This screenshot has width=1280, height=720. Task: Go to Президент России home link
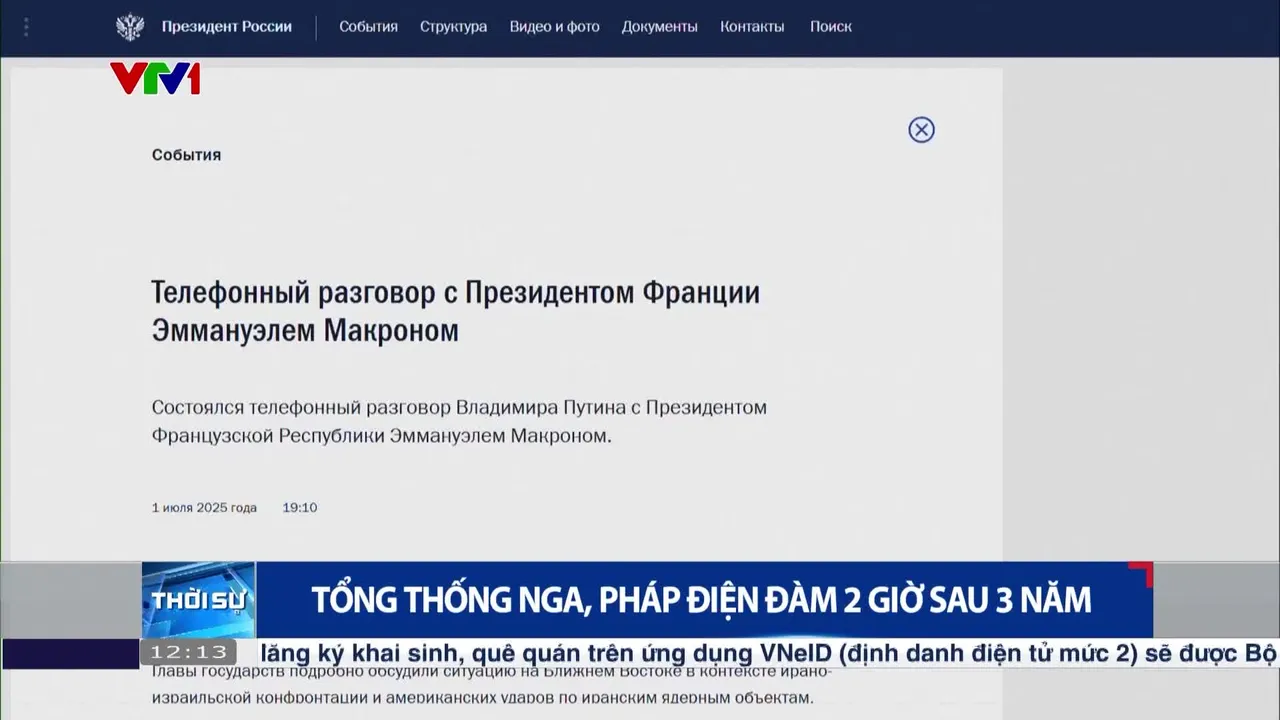tap(227, 27)
